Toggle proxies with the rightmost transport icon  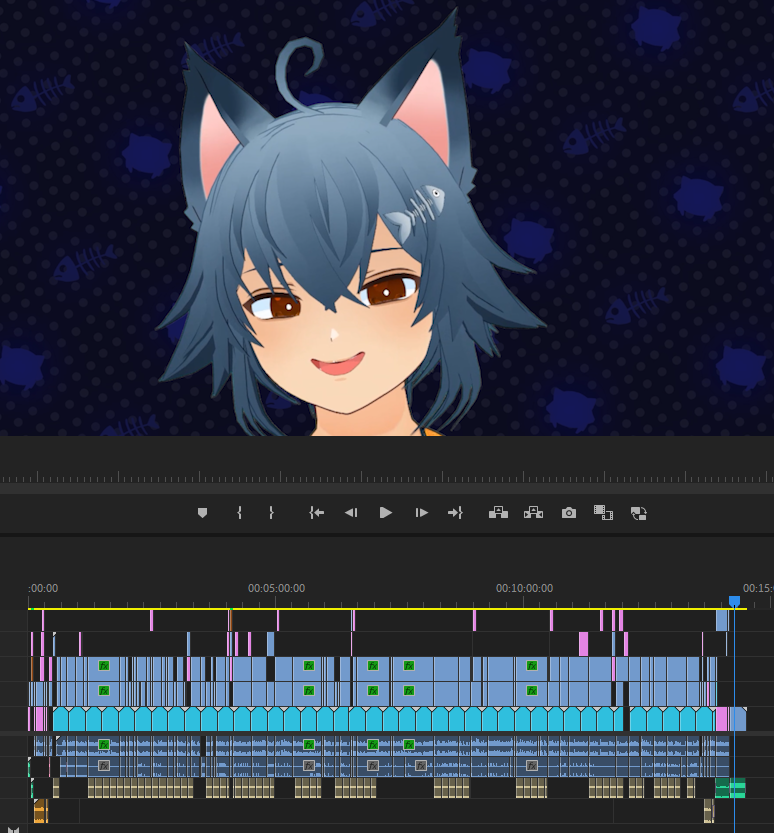[639, 513]
